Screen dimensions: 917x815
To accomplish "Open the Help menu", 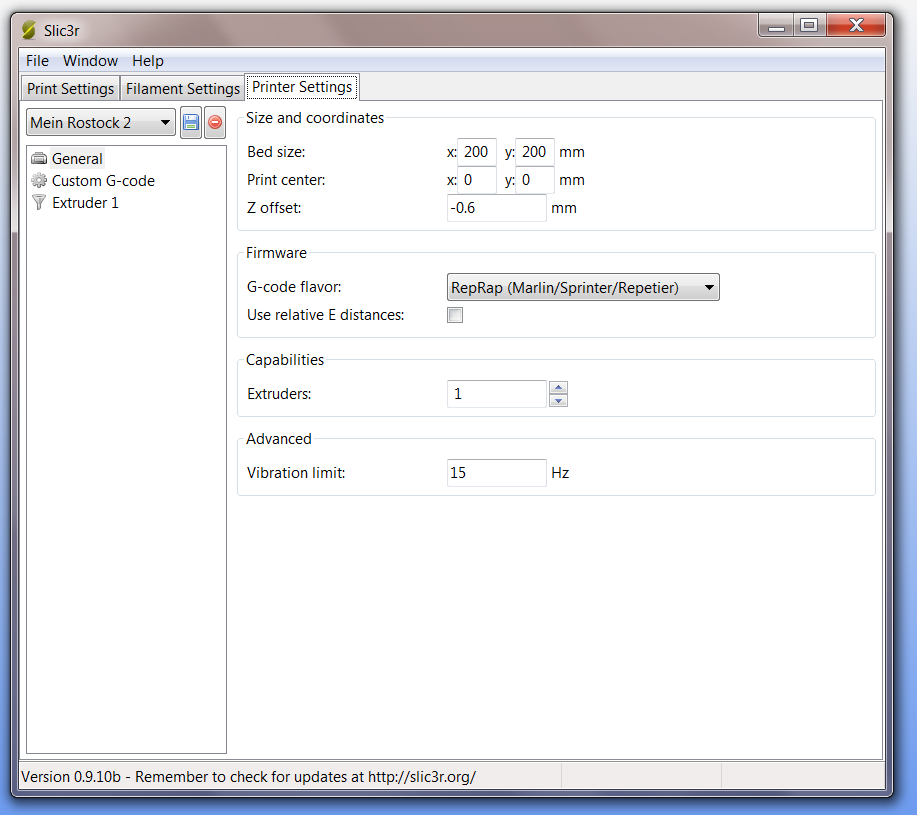I will coord(147,61).
